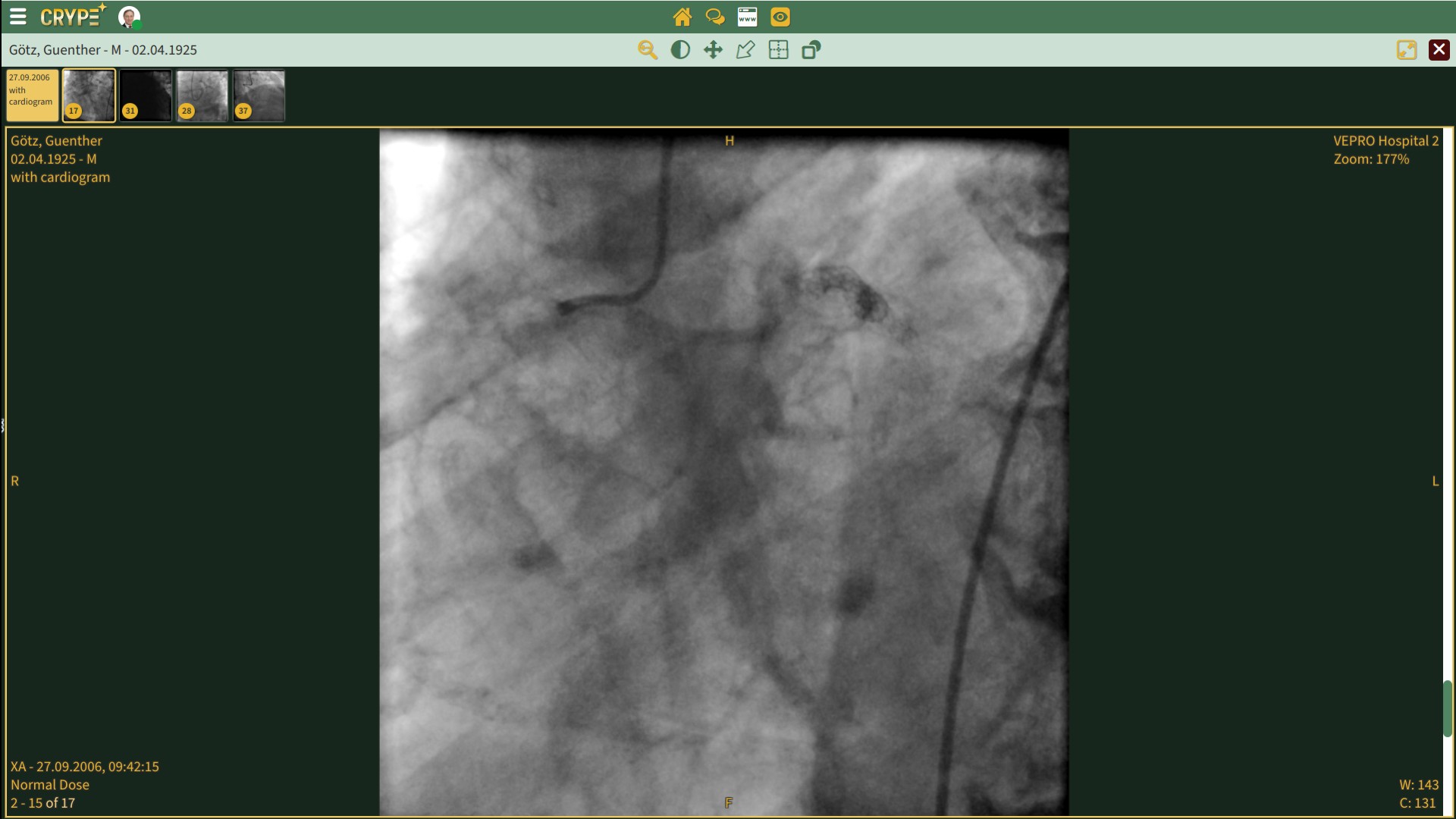
Task: Open series thumbnail with 31 images
Action: [x=146, y=96]
